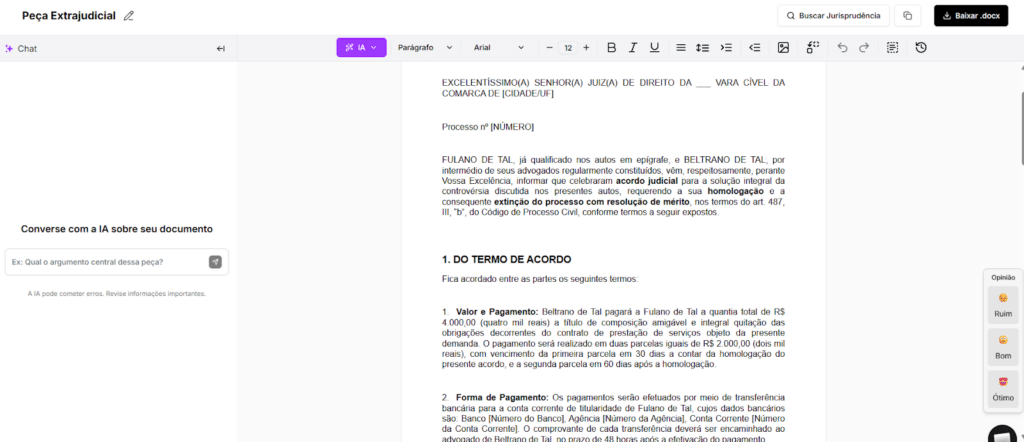Decrease paragraph indent
Viewport: 1024px width, 442px height.
[755, 48]
